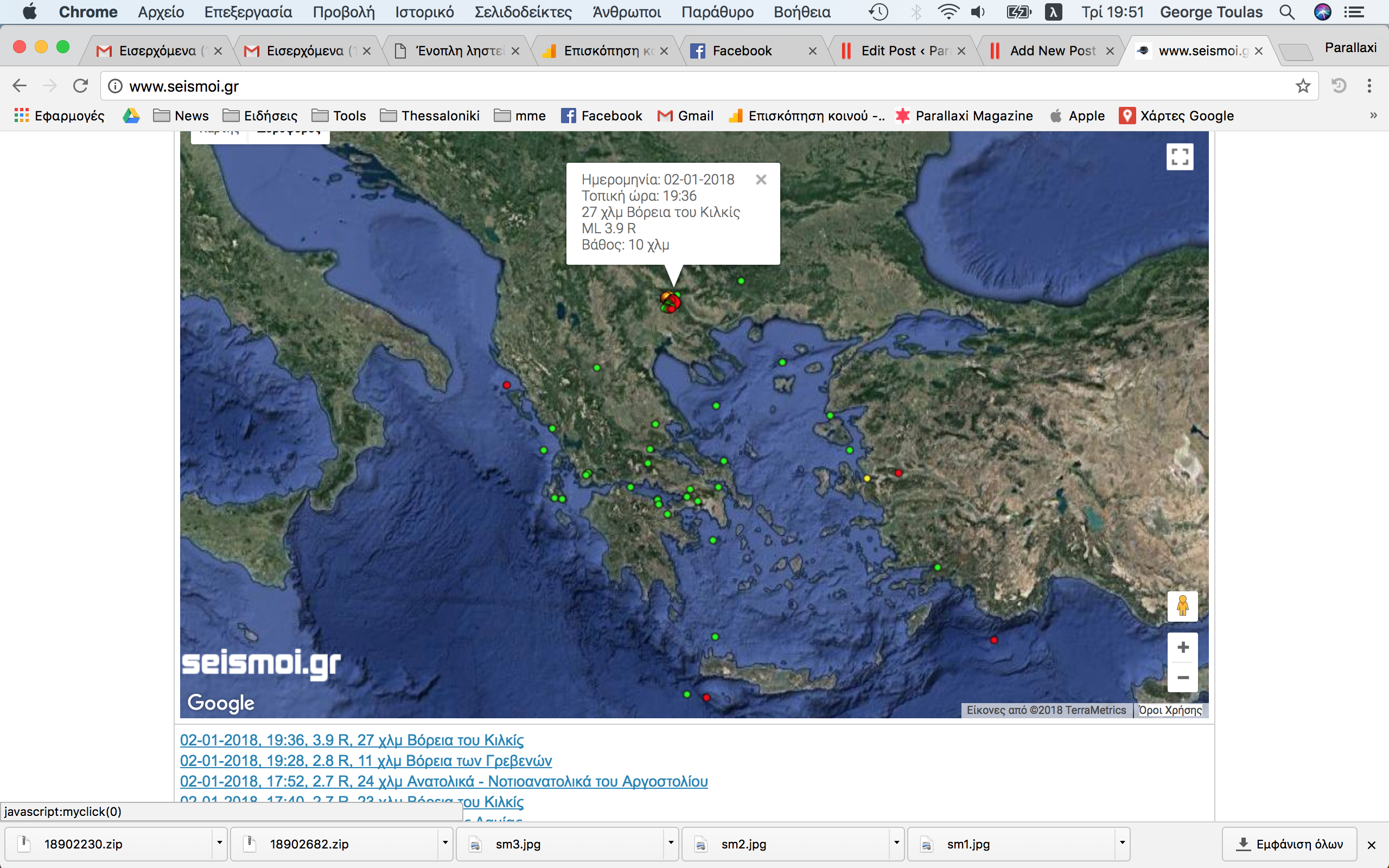Expand the 18902230.zip download options
This screenshot has width=1389, height=868.
pos(219,843)
